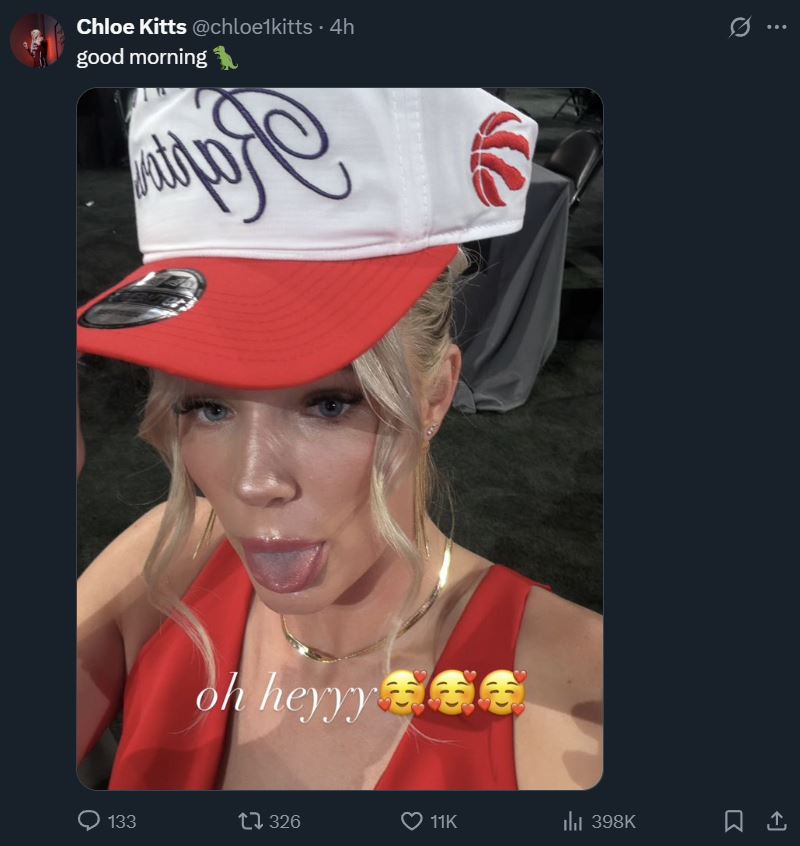This screenshot has height=846, width=800.
Task: Click the Chloe Kitts display name
Action: [x=131, y=26]
